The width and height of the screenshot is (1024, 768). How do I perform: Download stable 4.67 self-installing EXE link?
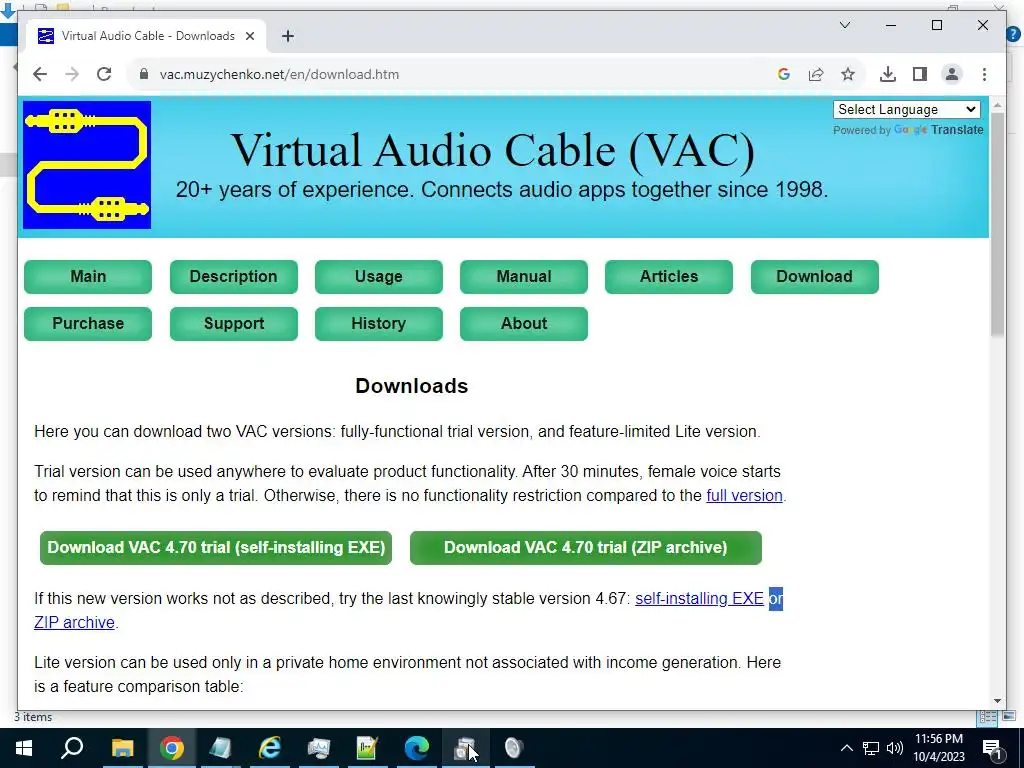(699, 599)
